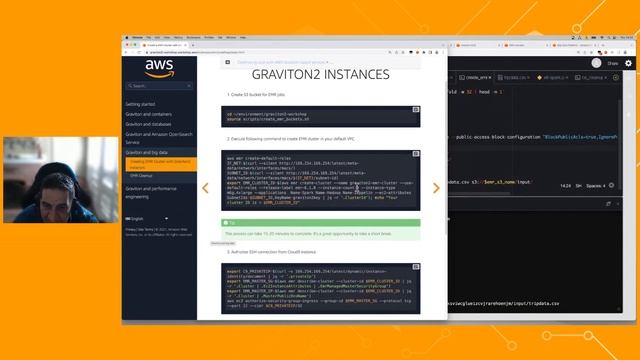Click the AWS logo in the workshop sidebar

point(159,69)
